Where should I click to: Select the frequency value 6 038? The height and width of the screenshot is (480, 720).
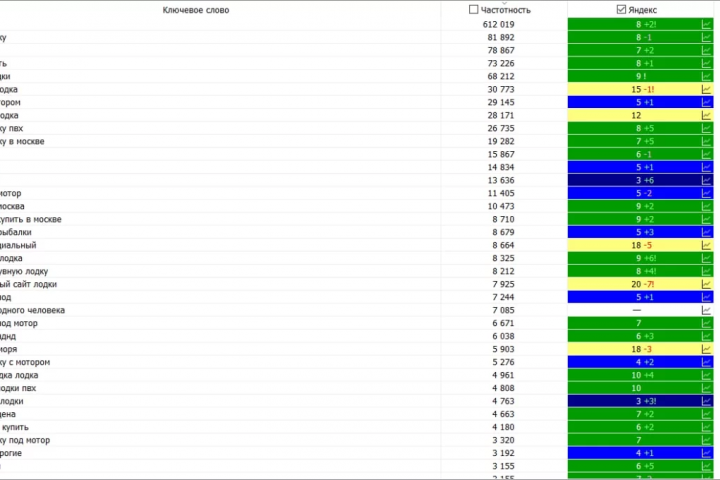503,336
